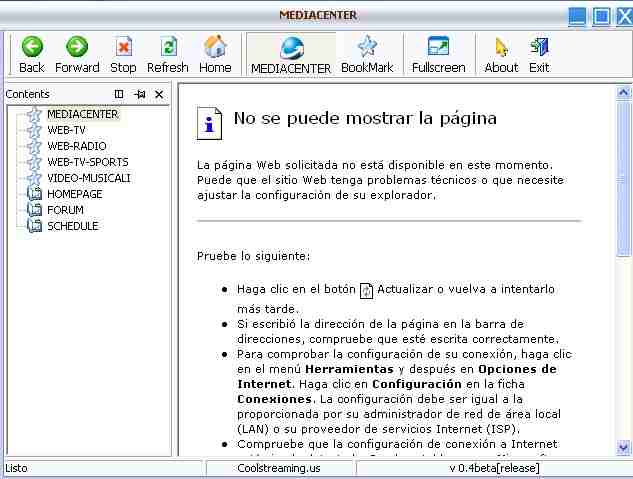This screenshot has width=633, height=479.
Task: Click the Back navigation arrow icon
Action: (x=32, y=47)
